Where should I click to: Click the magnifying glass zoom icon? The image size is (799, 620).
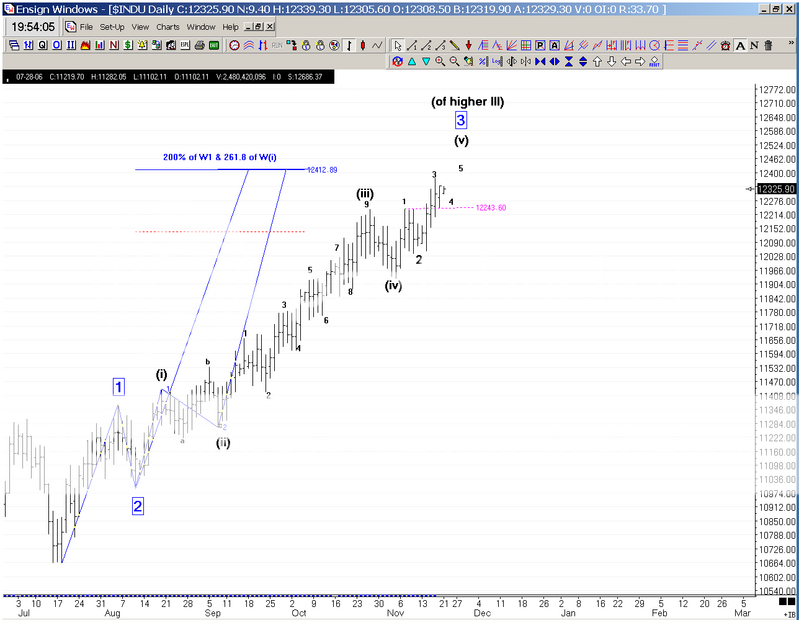[x=439, y=62]
